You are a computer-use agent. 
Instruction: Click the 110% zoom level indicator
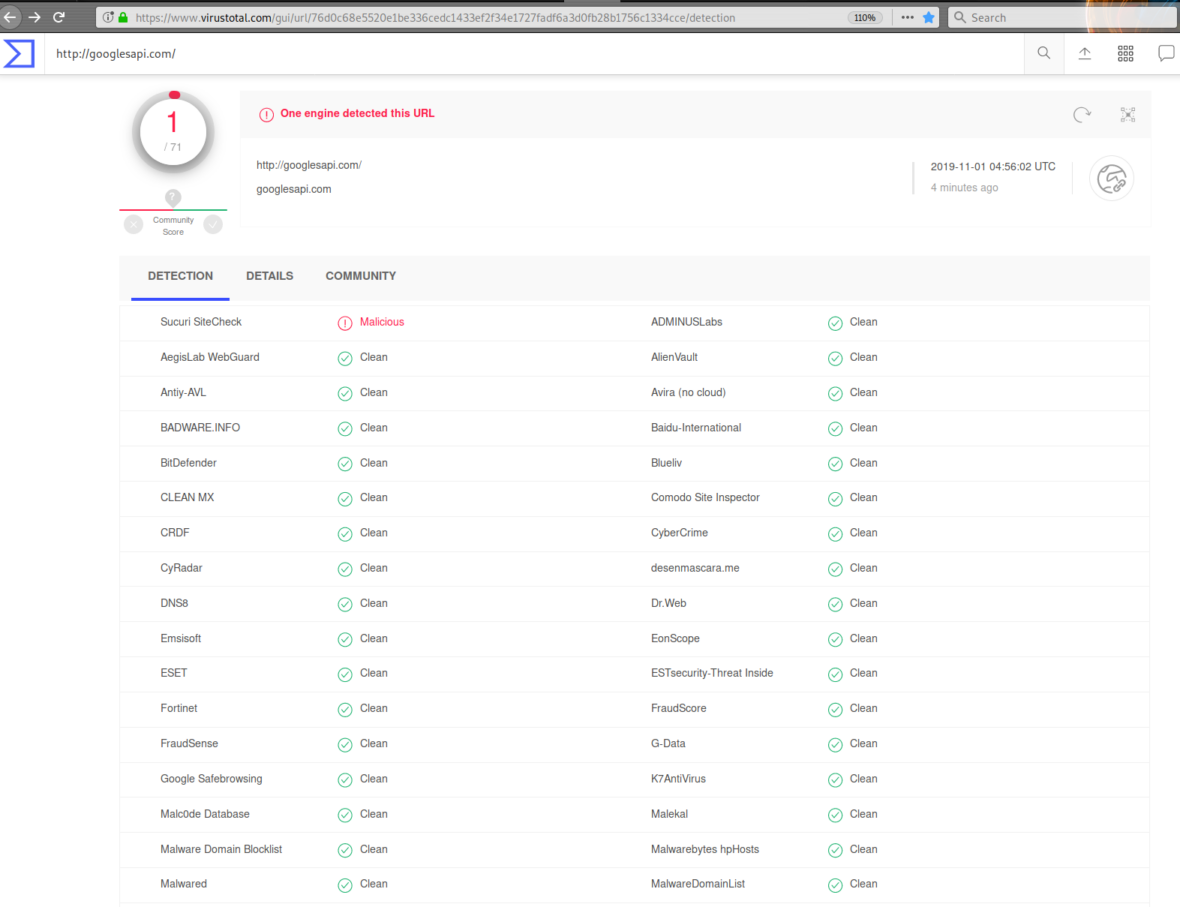point(863,17)
